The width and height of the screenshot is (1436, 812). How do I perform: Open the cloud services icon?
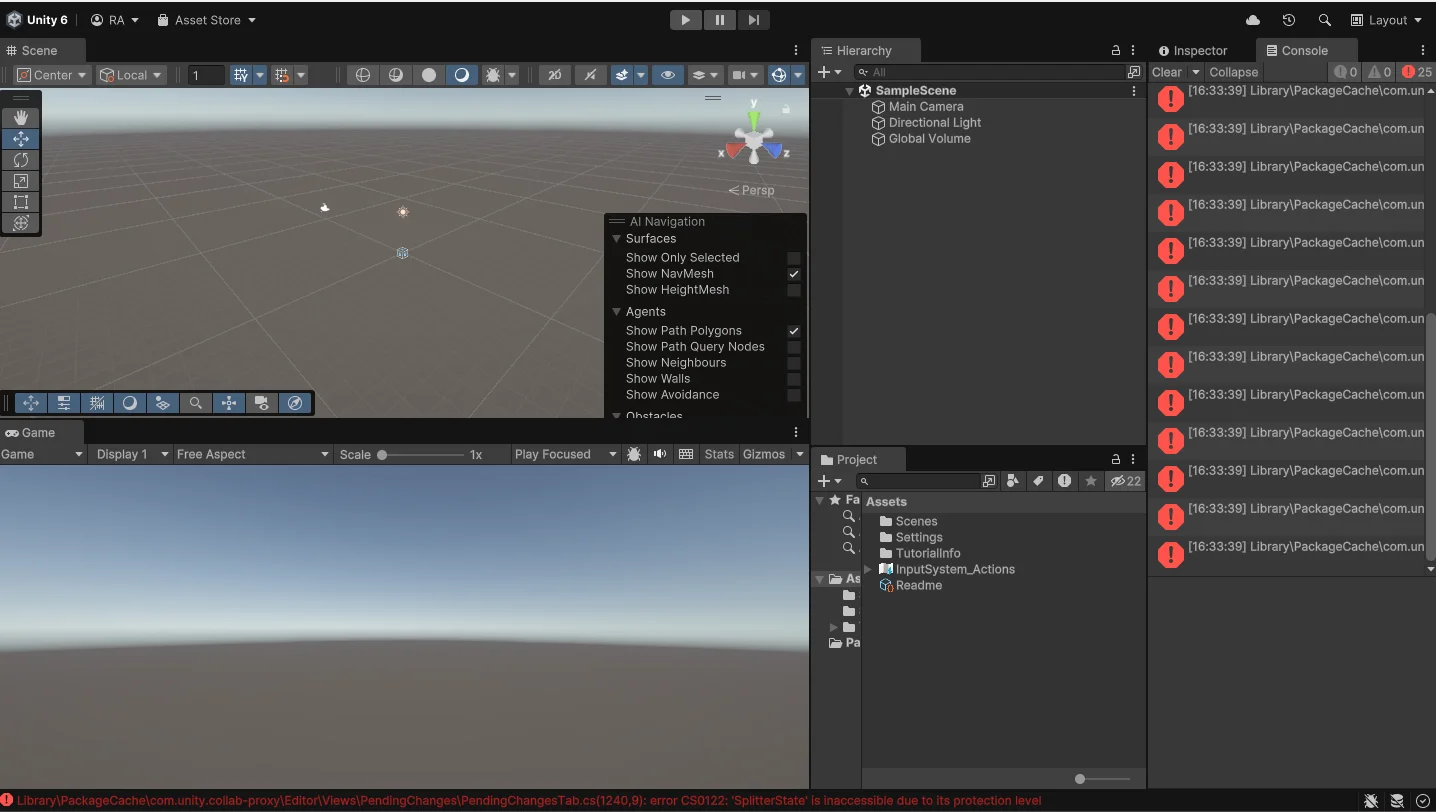point(1253,20)
